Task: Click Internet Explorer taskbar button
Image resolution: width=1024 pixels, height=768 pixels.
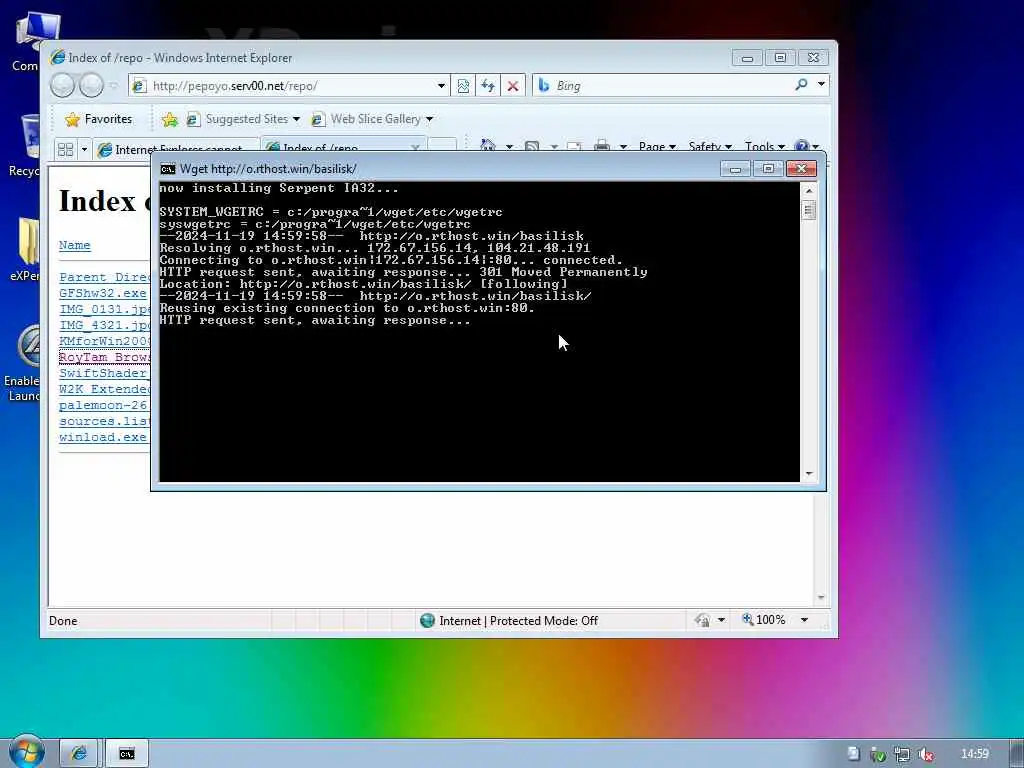Action: [x=79, y=754]
